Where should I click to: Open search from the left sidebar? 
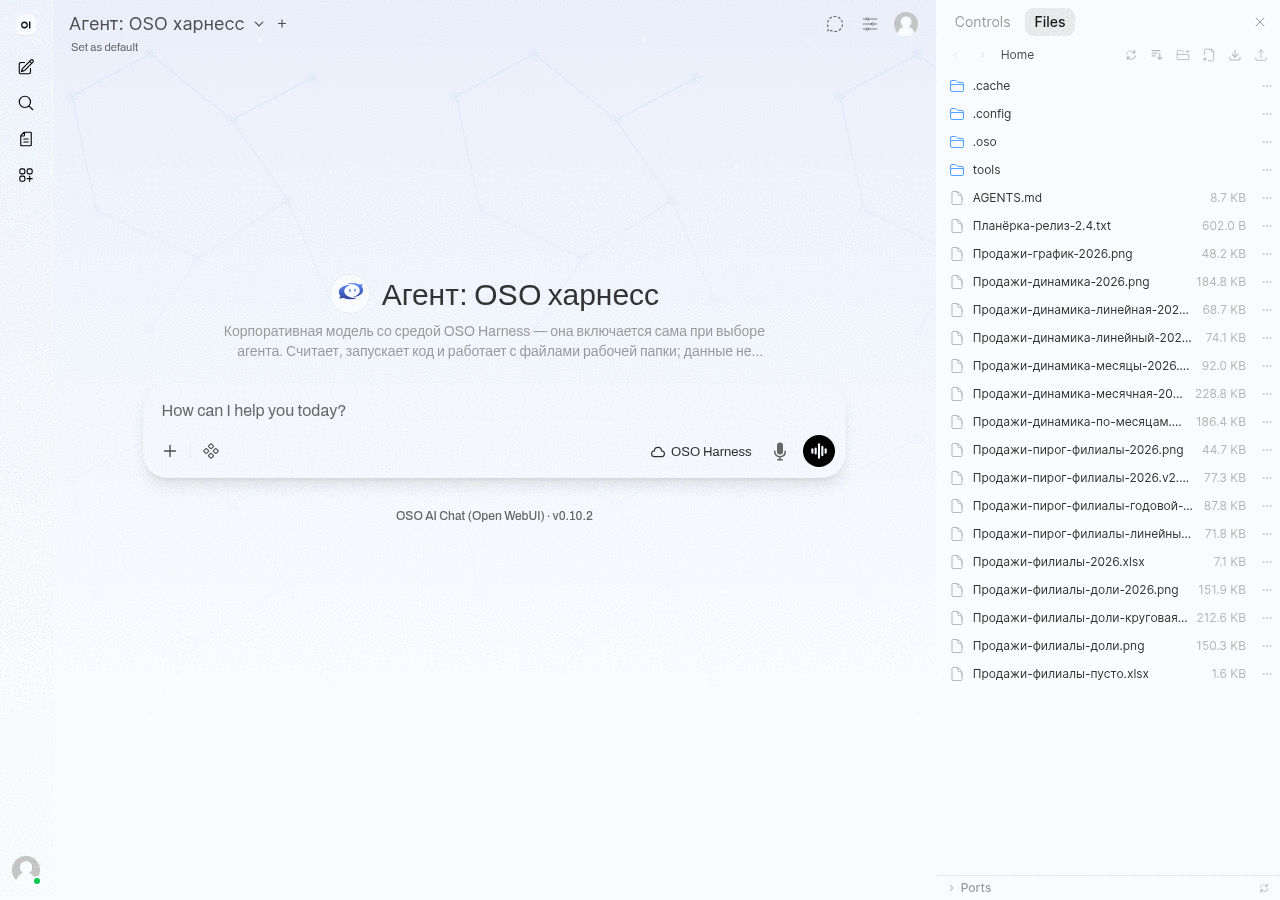tap(26, 103)
